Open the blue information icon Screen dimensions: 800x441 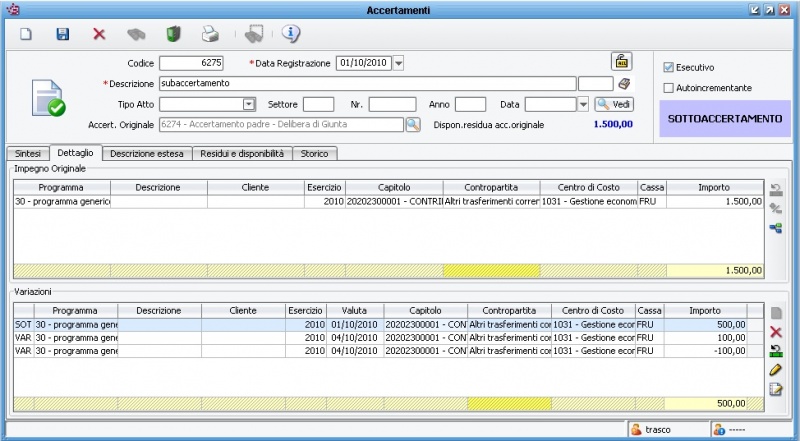291,34
